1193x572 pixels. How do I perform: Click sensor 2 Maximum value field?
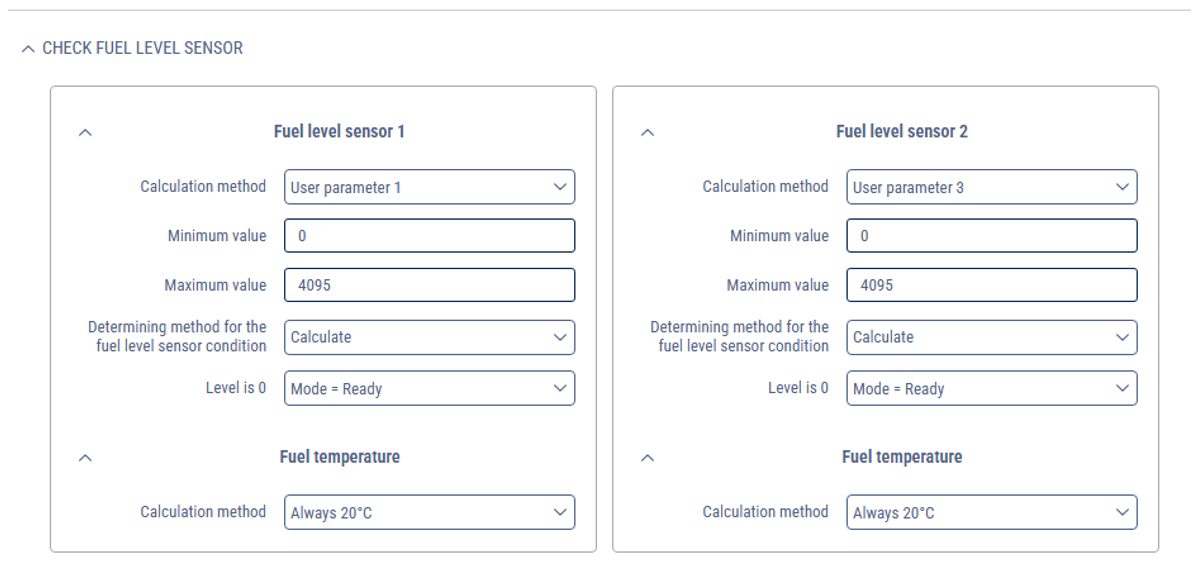(991, 285)
